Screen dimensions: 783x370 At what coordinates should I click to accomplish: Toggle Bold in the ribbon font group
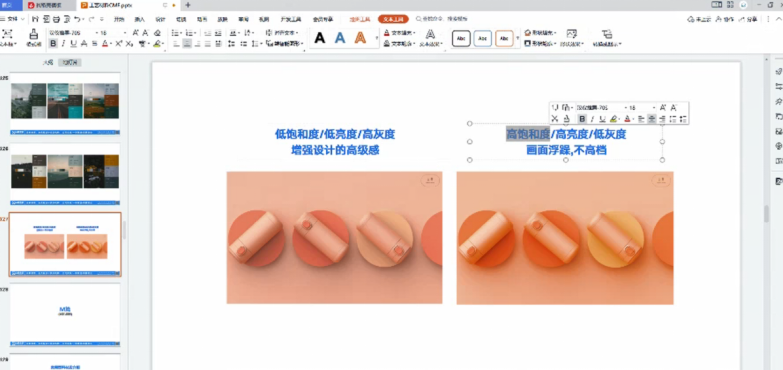click(53, 43)
